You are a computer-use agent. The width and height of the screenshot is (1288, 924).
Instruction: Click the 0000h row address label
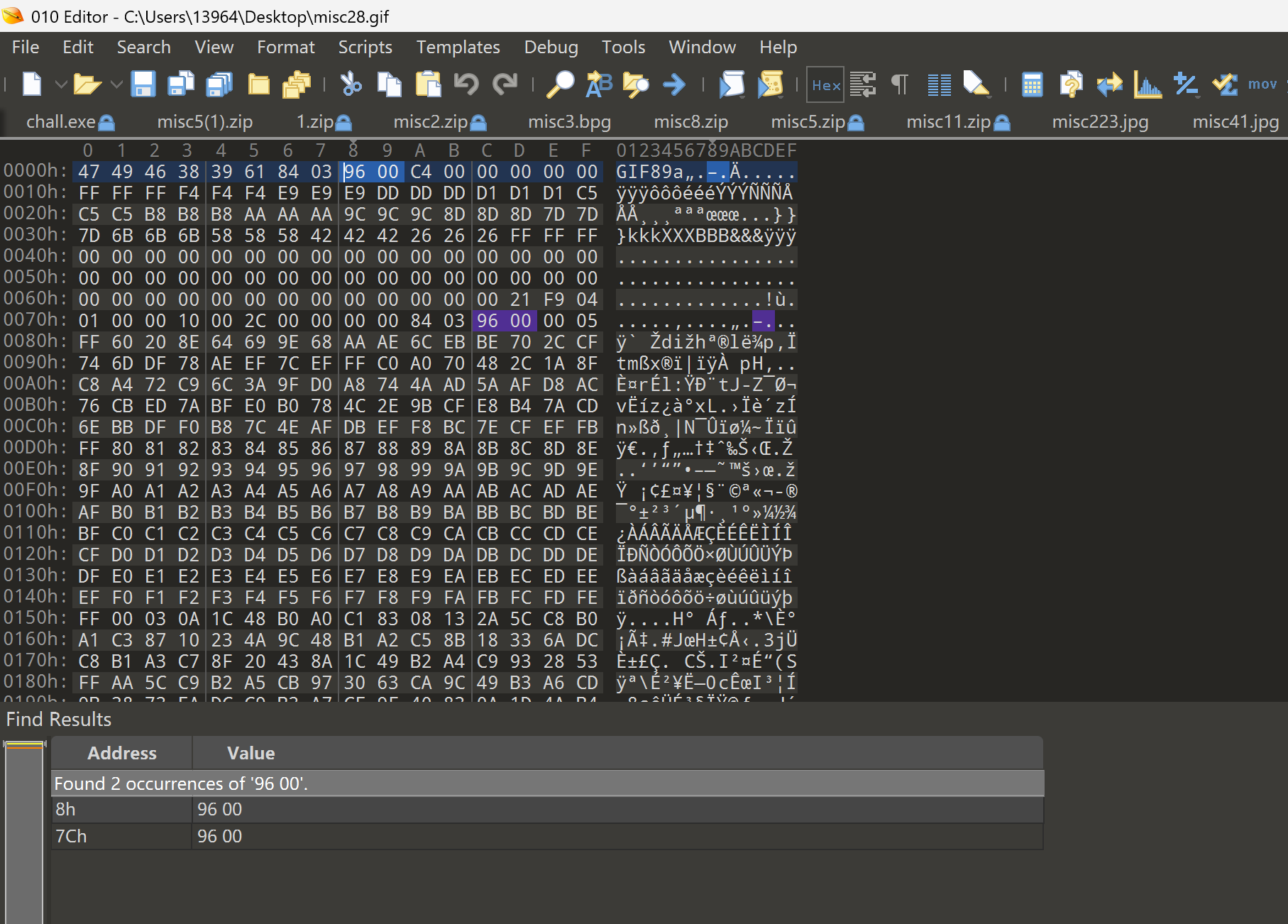[35, 171]
